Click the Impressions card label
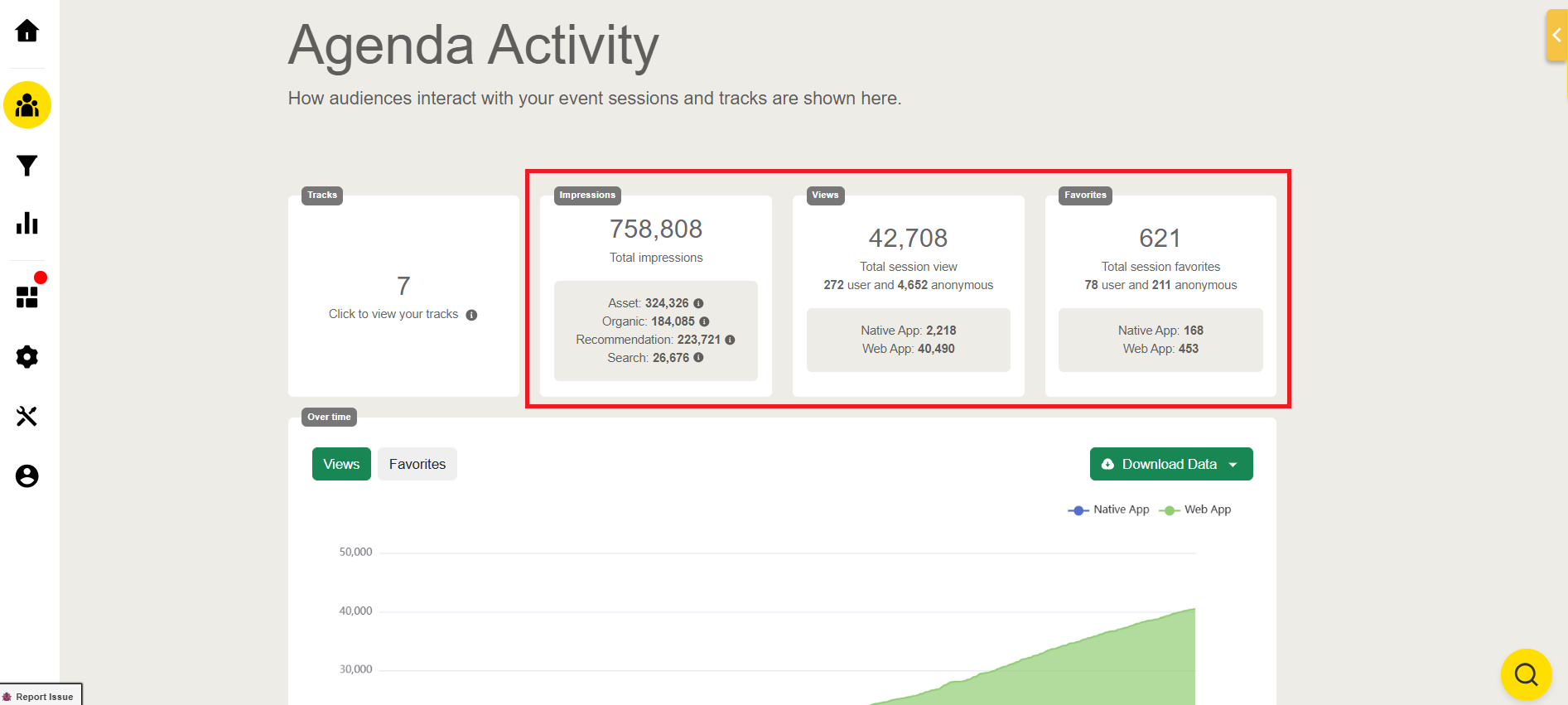Viewport: 1568px width, 705px height. coord(587,196)
